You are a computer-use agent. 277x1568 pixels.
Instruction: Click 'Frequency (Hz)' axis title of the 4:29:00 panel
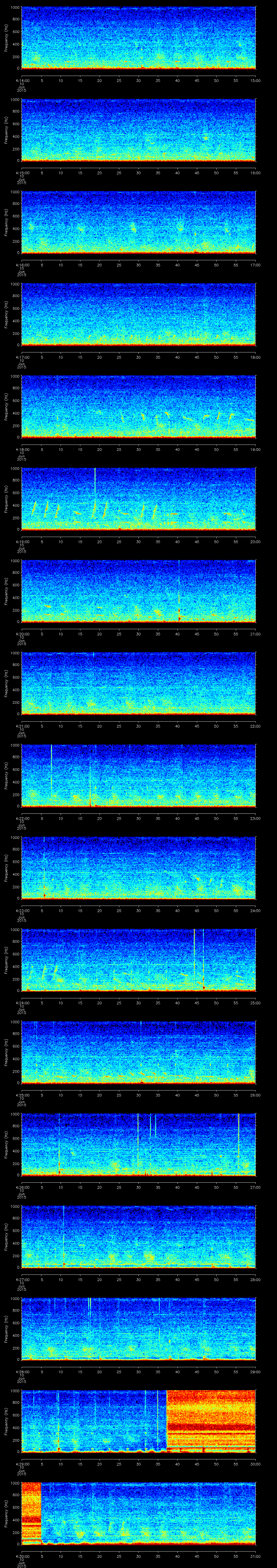click(6, 1421)
